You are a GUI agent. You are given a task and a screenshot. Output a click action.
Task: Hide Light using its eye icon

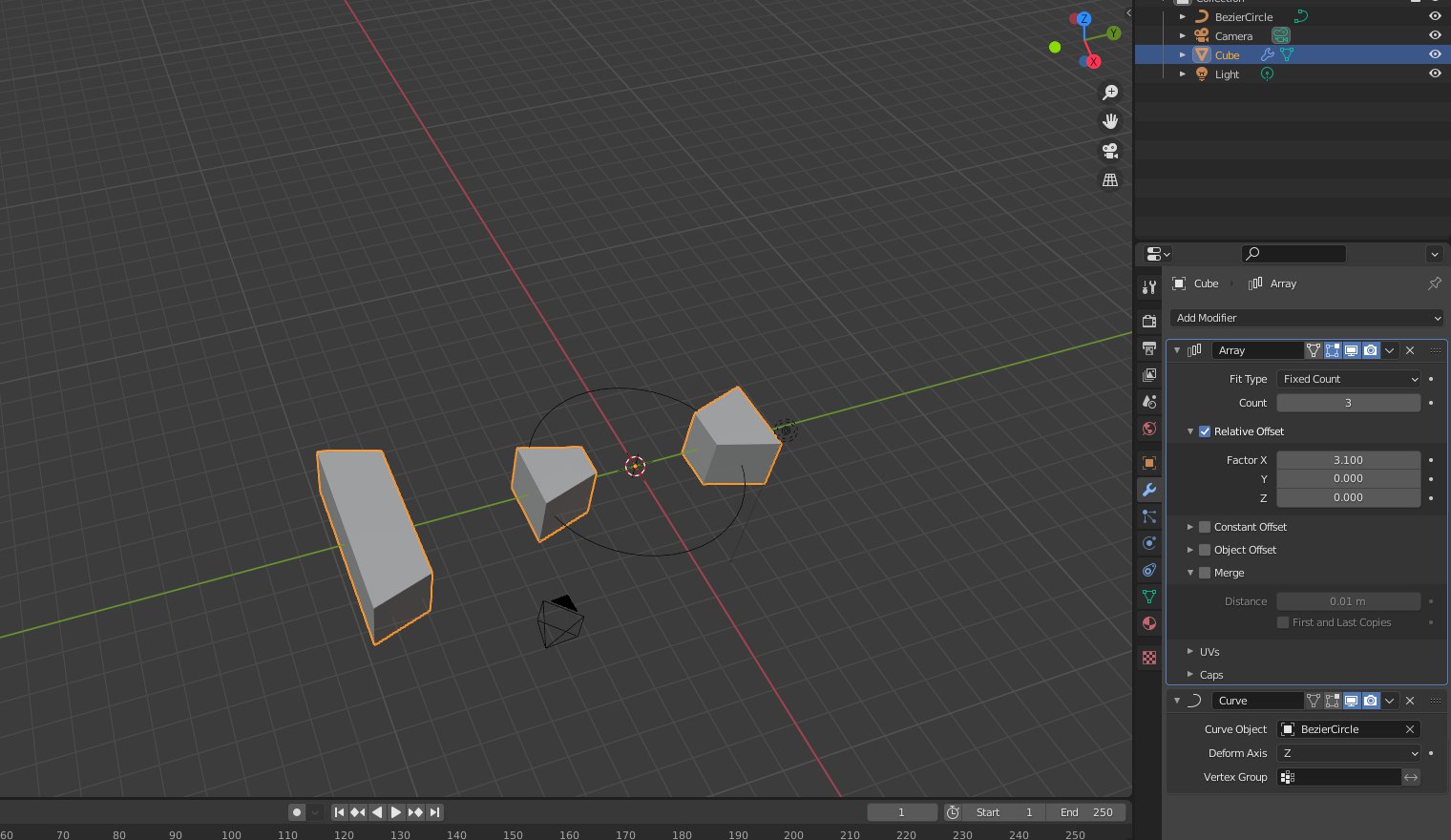point(1435,73)
